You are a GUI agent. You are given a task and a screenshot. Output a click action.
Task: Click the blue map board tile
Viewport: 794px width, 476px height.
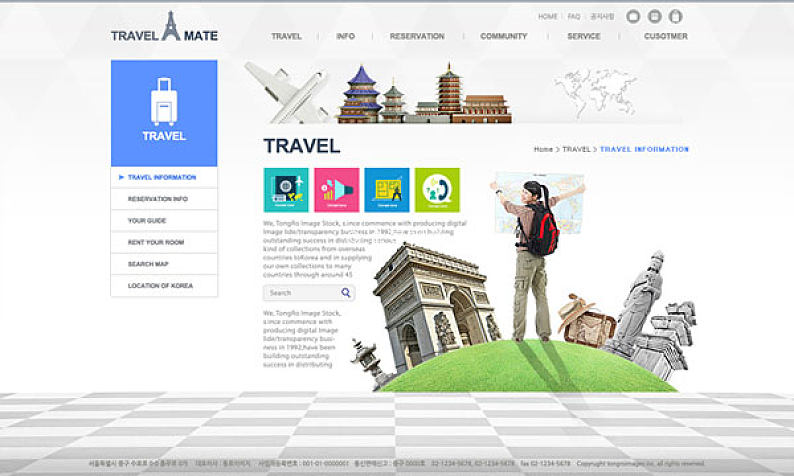point(387,190)
